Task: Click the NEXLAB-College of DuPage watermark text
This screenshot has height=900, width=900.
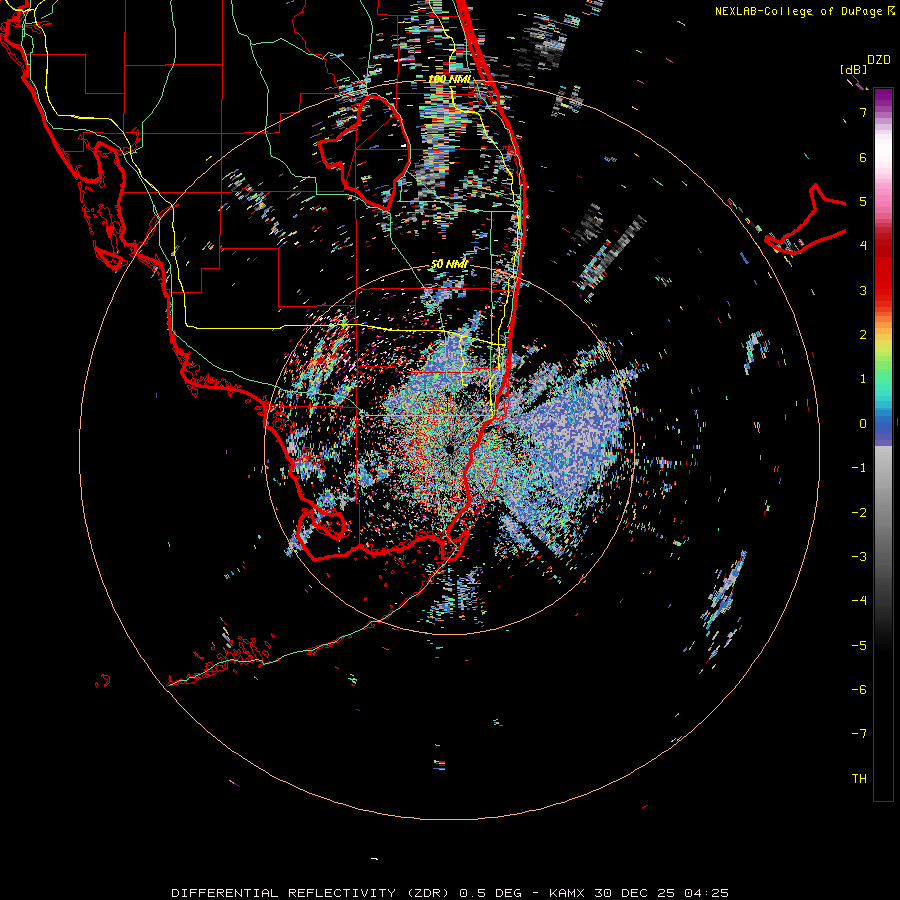Action: [x=805, y=11]
